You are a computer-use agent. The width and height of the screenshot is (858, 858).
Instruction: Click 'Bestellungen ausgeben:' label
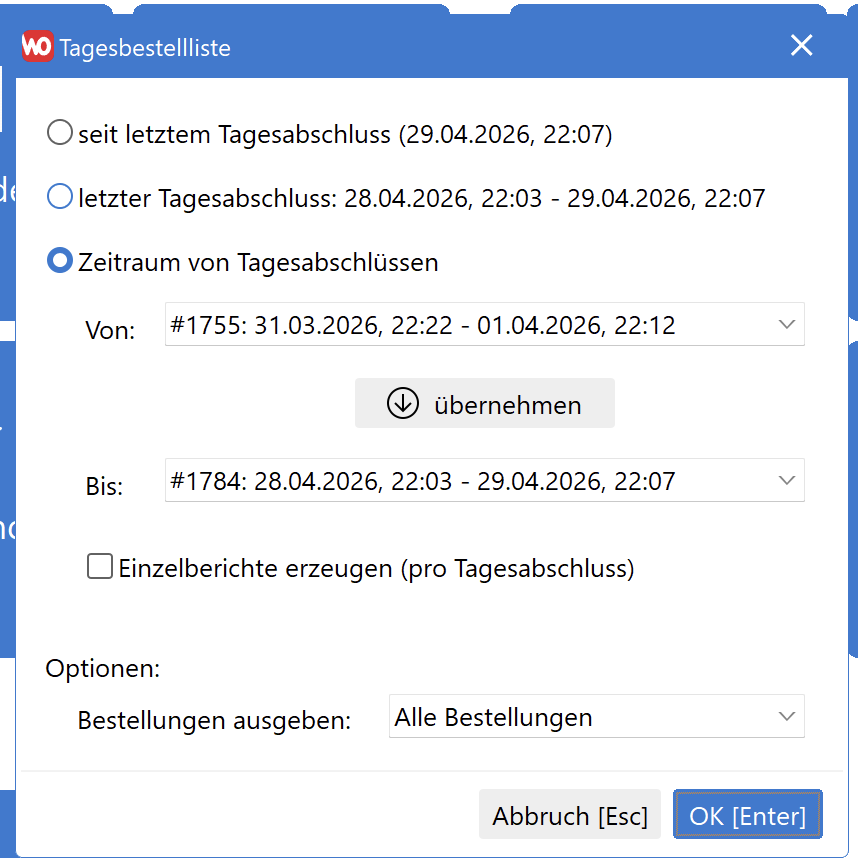[x=214, y=720]
